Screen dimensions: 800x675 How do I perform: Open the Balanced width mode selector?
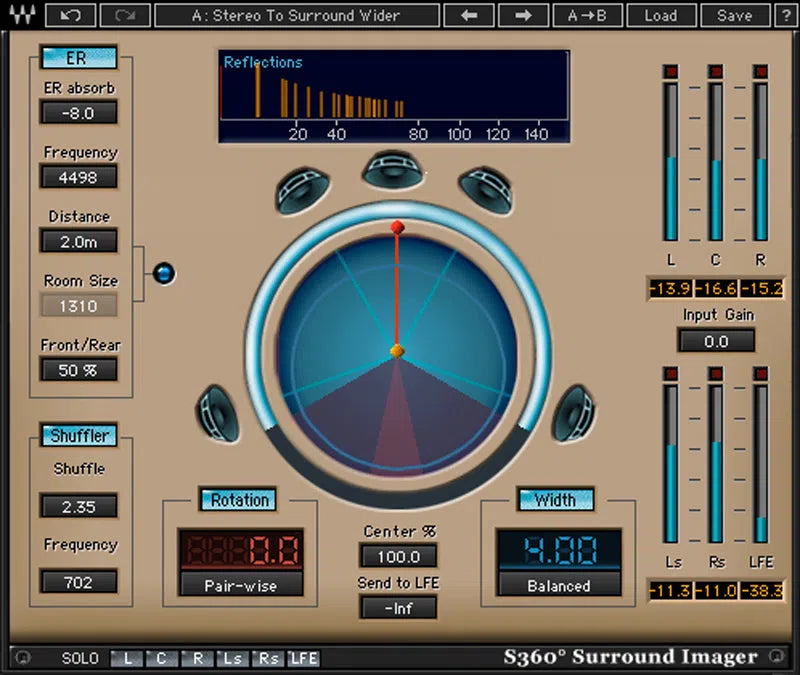(x=558, y=587)
